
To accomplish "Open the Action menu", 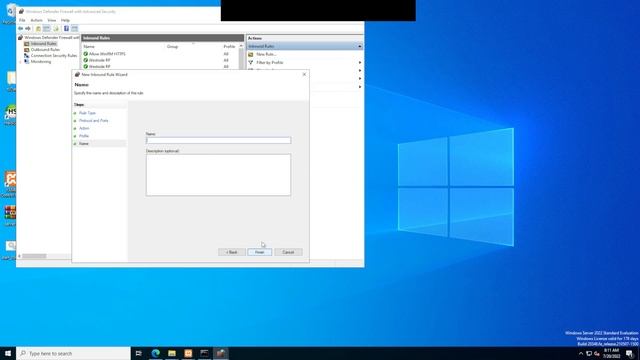I will pos(36,20).
